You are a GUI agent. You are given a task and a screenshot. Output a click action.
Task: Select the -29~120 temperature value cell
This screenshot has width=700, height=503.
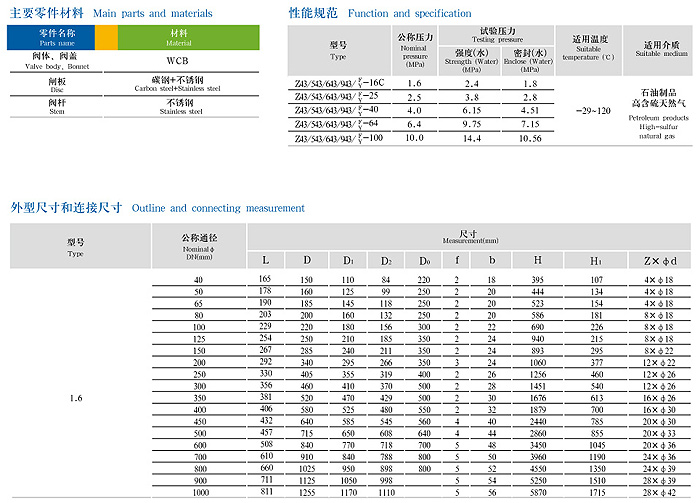point(587,109)
